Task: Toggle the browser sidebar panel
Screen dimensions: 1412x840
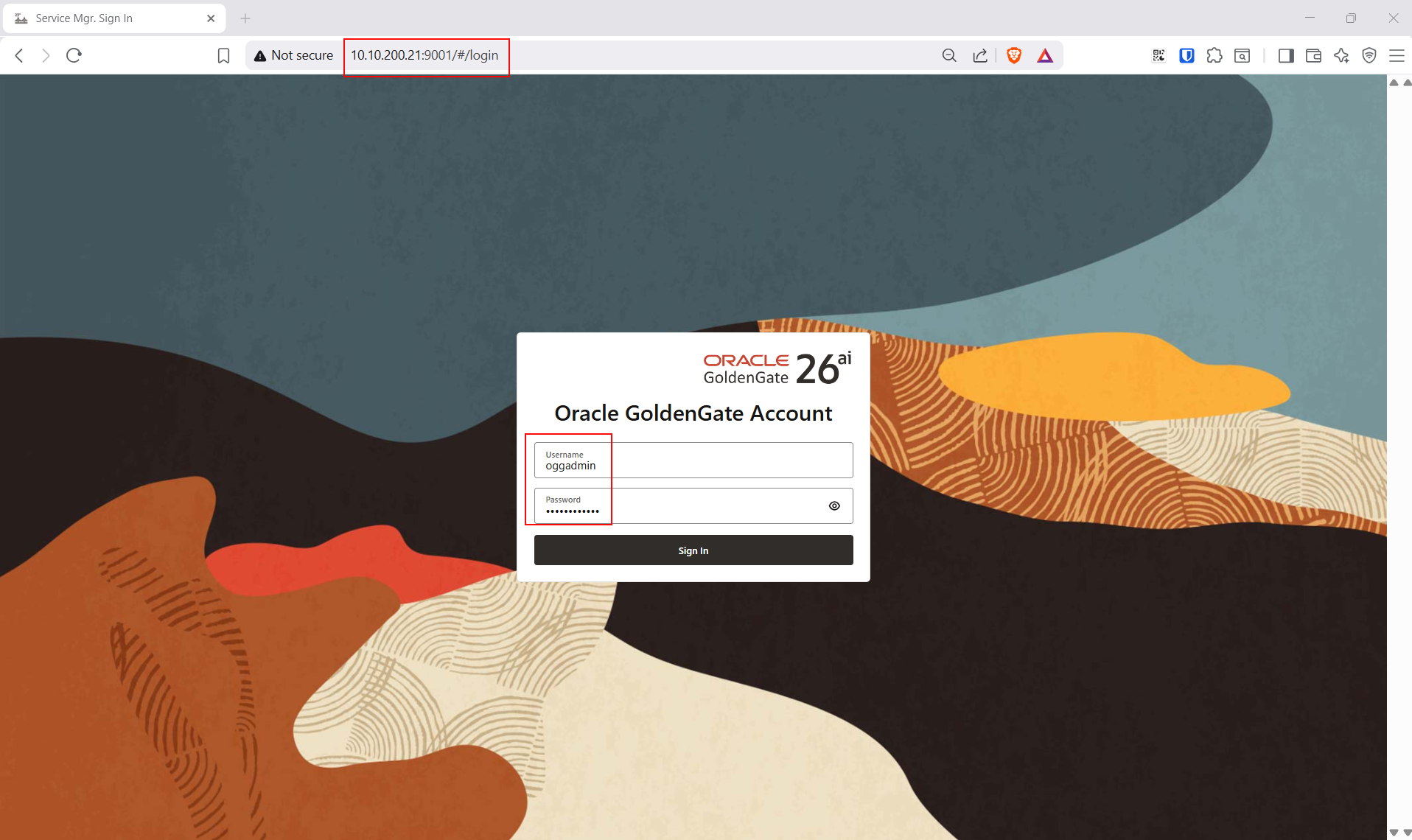Action: (x=1286, y=55)
